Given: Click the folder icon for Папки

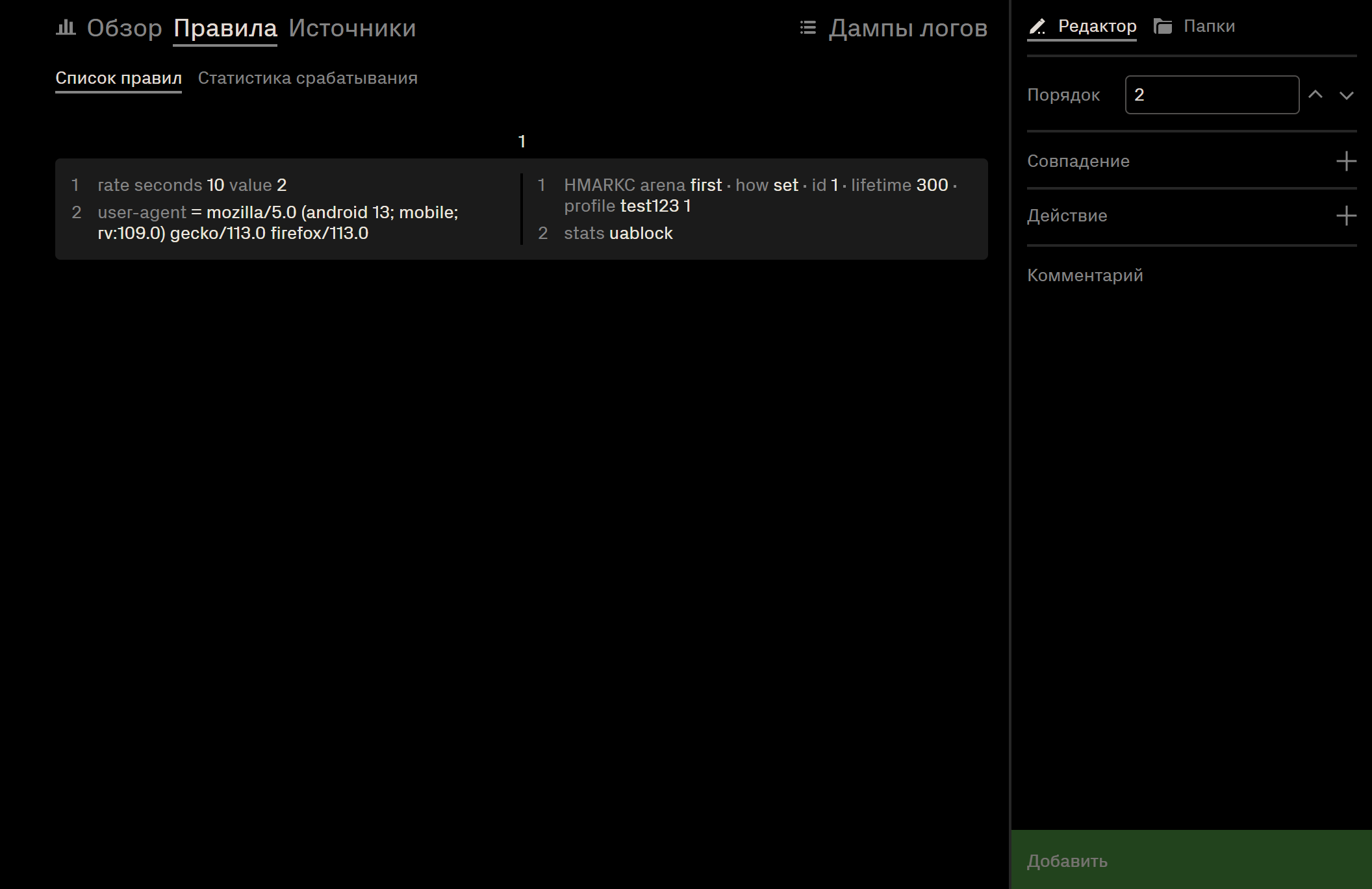Looking at the screenshot, I should click(1163, 26).
